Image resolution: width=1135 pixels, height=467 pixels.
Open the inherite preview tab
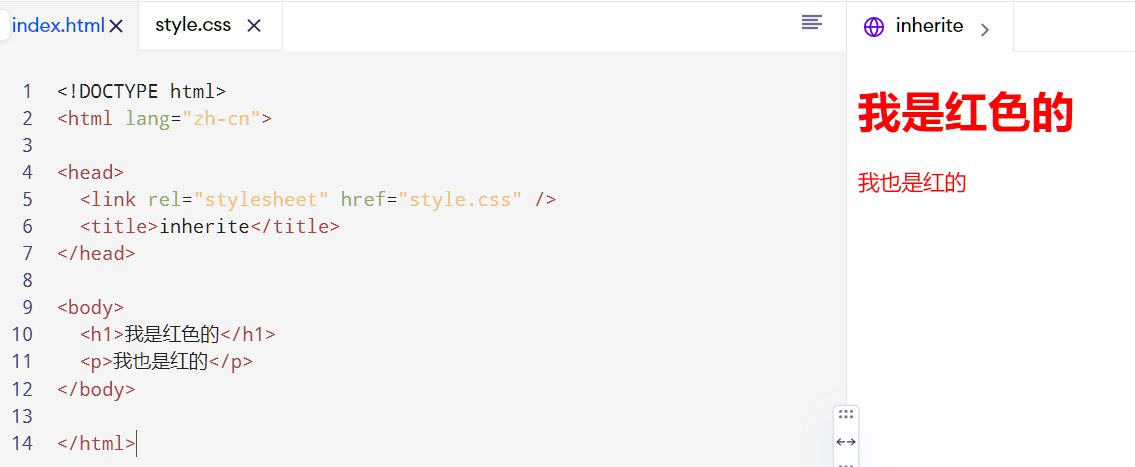929,26
